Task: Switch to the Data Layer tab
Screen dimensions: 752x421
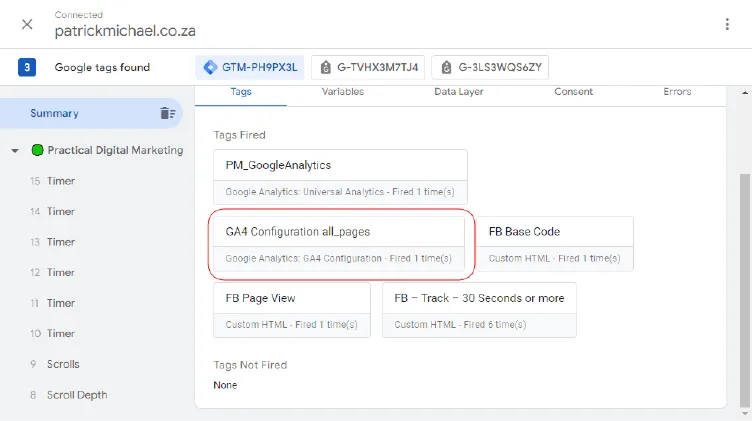Action: pos(459,92)
